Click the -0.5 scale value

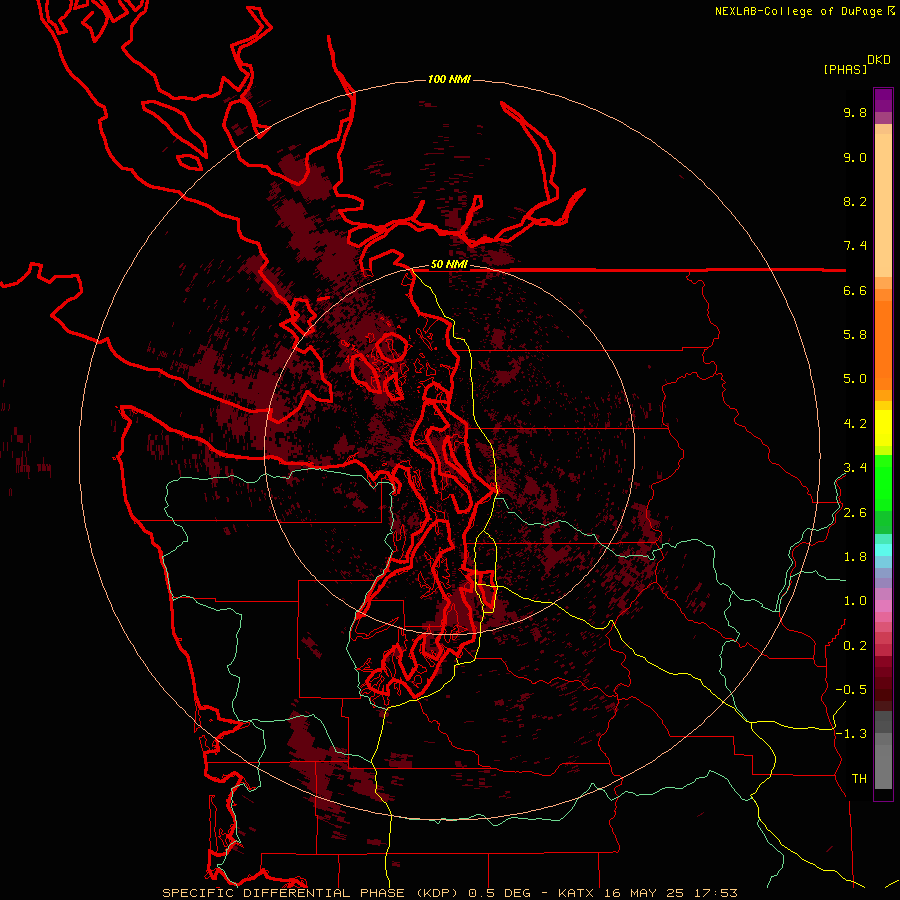851,690
